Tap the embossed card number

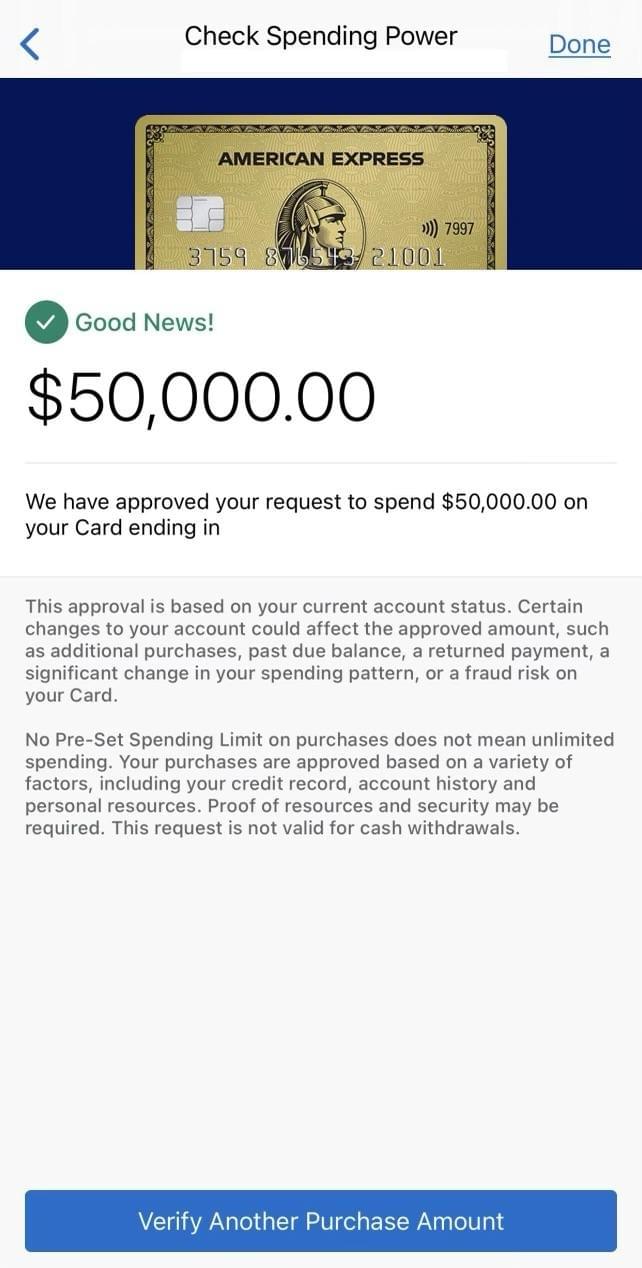point(316,256)
